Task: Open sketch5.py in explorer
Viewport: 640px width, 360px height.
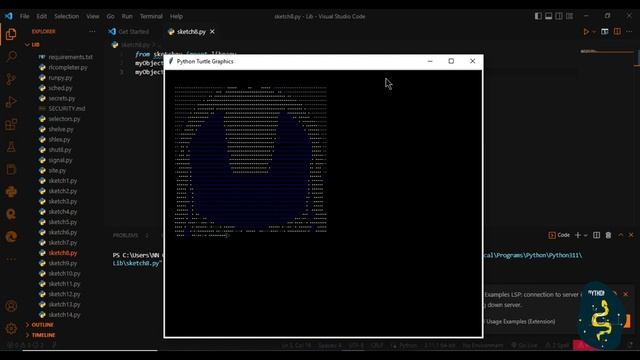Action: click(x=62, y=222)
